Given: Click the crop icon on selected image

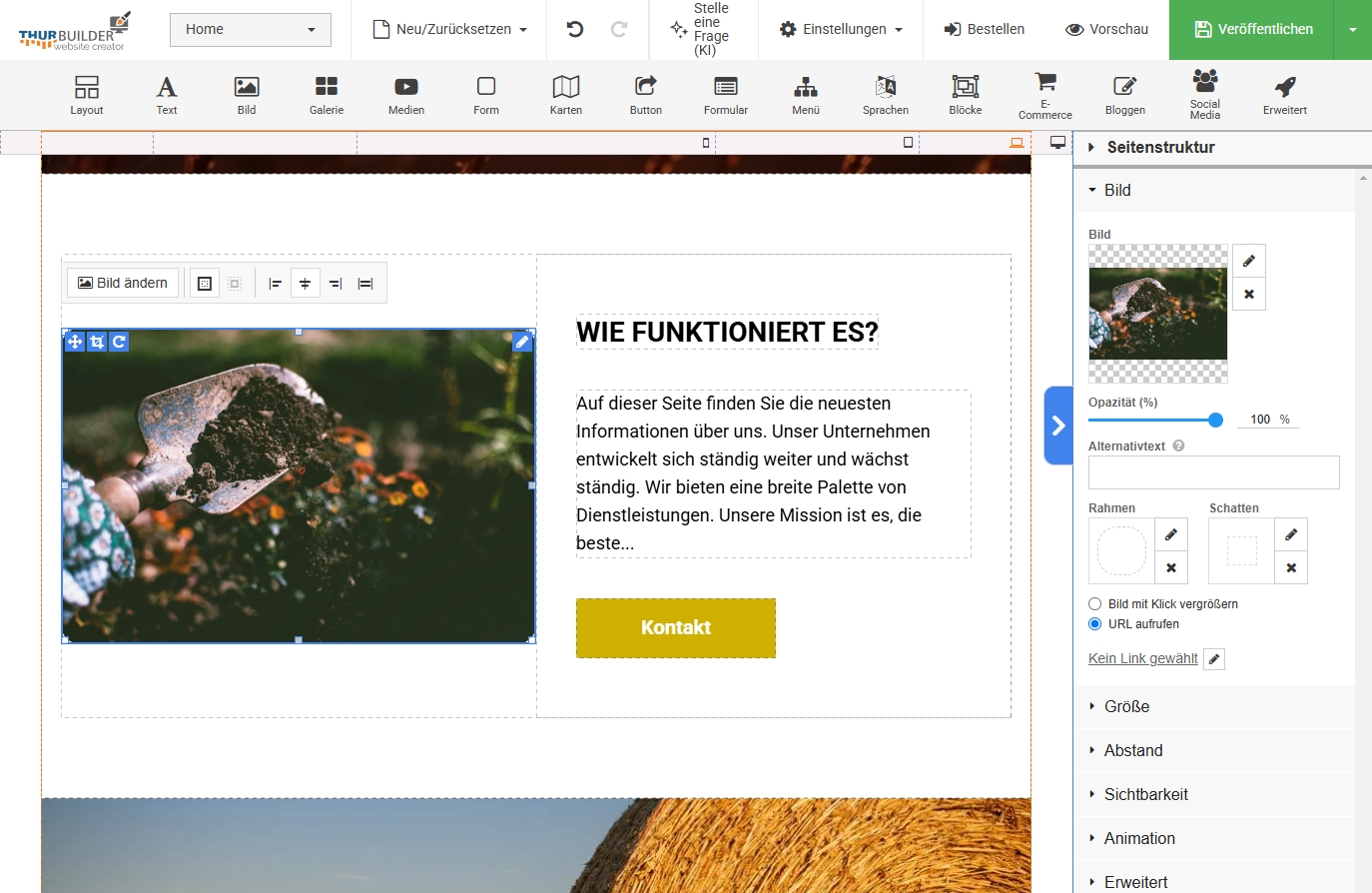Looking at the screenshot, I should point(97,342).
